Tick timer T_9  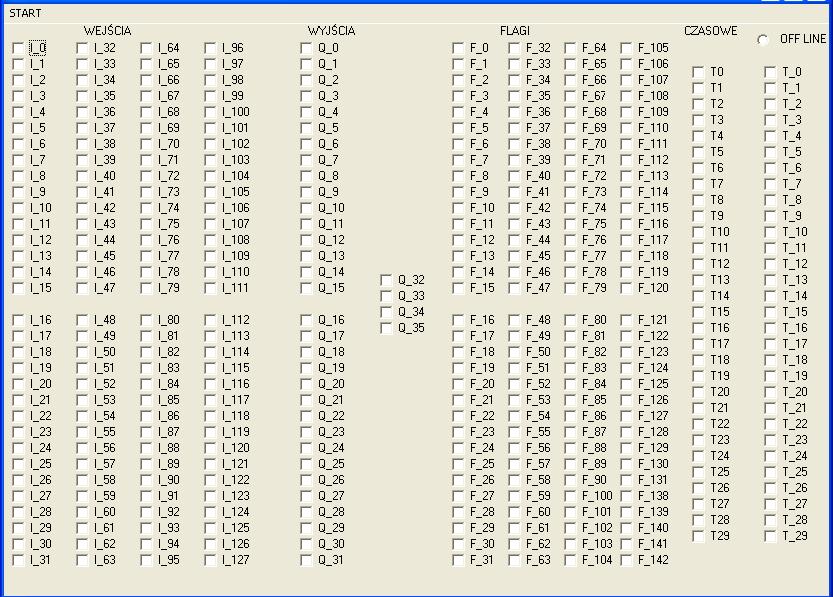coord(770,216)
